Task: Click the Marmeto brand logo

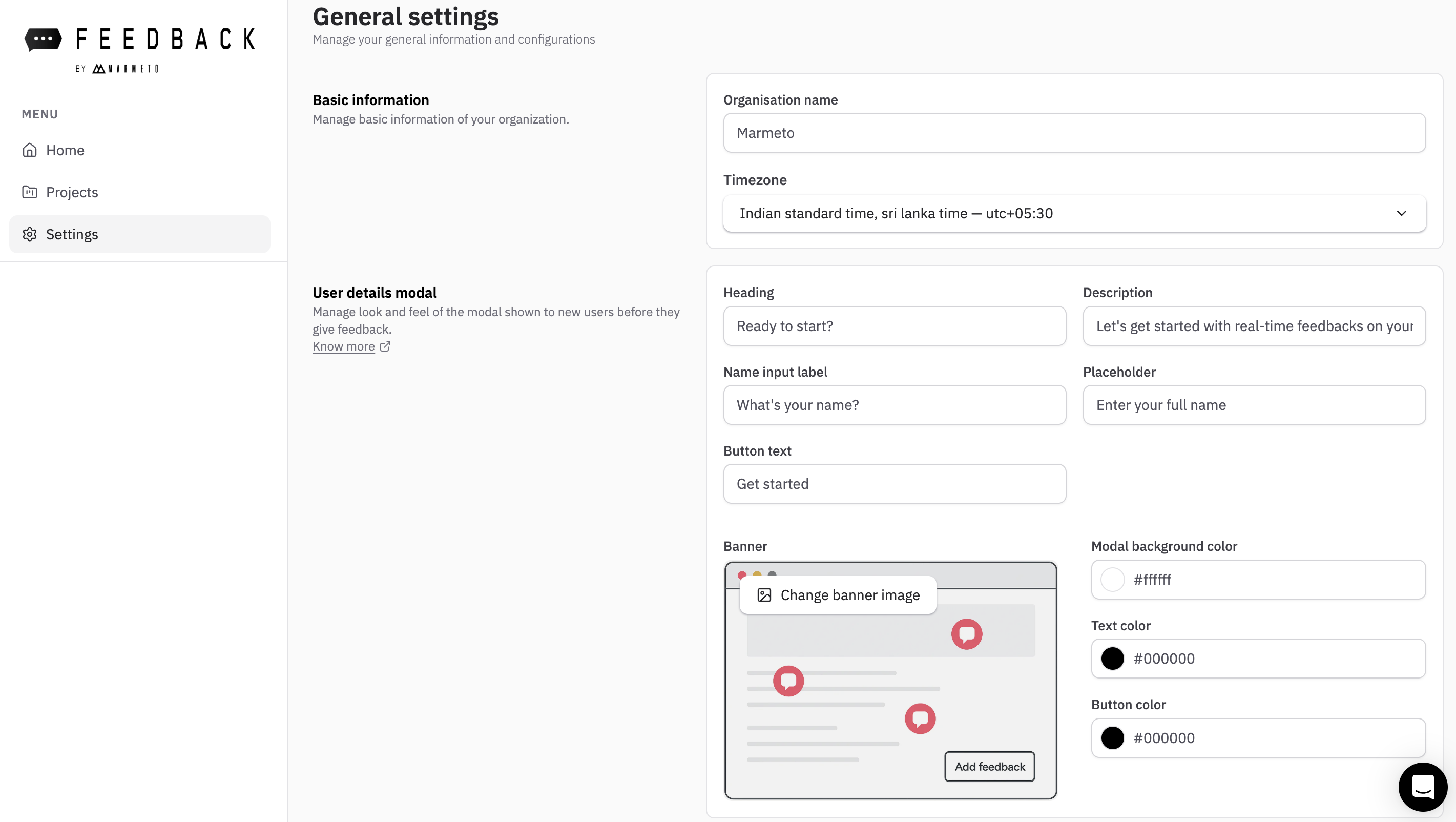Action: pos(126,68)
